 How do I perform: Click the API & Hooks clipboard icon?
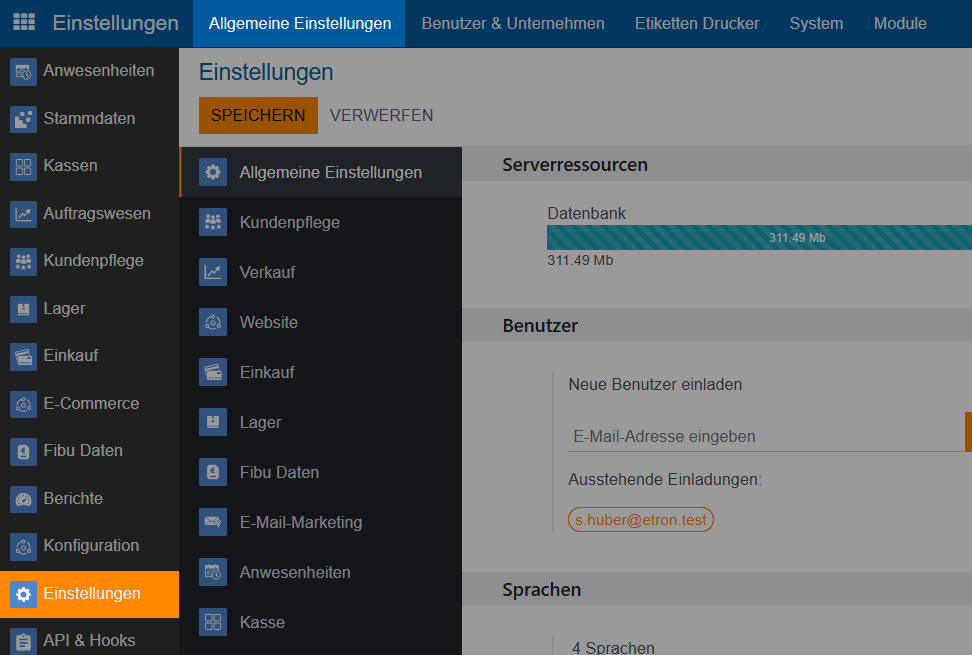click(23, 641)
